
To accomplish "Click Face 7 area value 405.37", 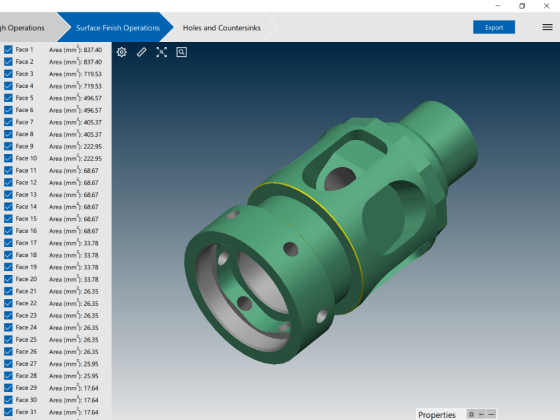I will click(93, 122).
